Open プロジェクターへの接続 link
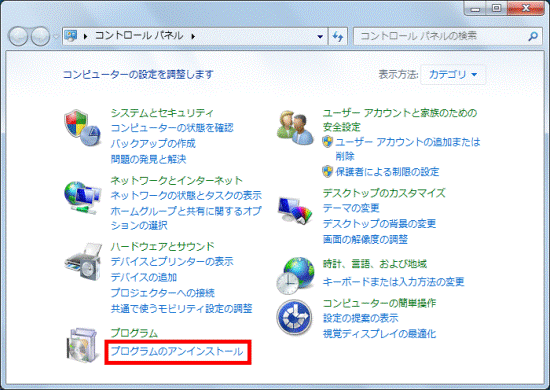This screenshot has height=390, width=550. click(163, 293)
